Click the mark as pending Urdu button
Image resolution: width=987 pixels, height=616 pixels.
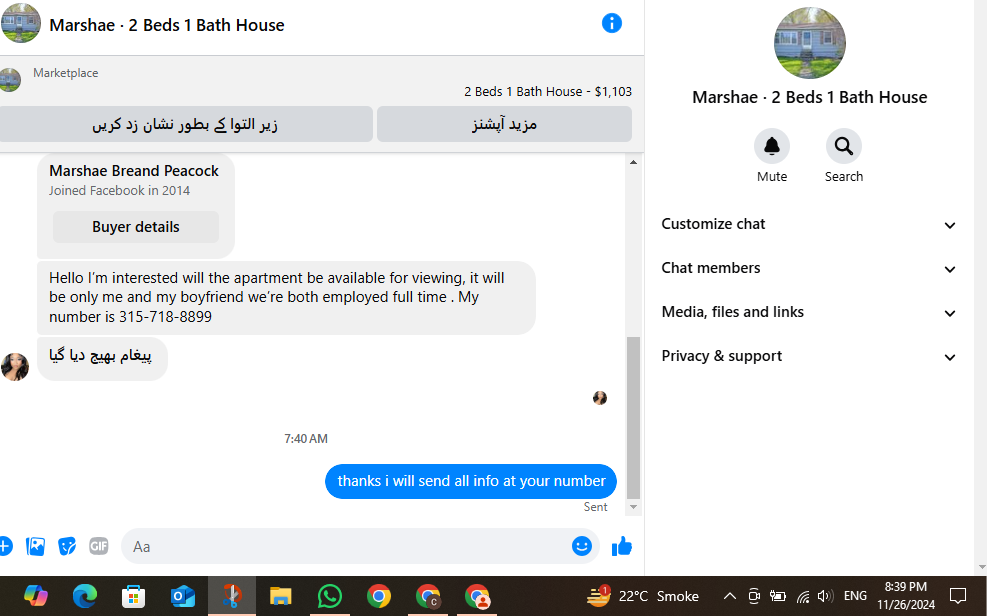pyautogui.click(x=186, y=124)
